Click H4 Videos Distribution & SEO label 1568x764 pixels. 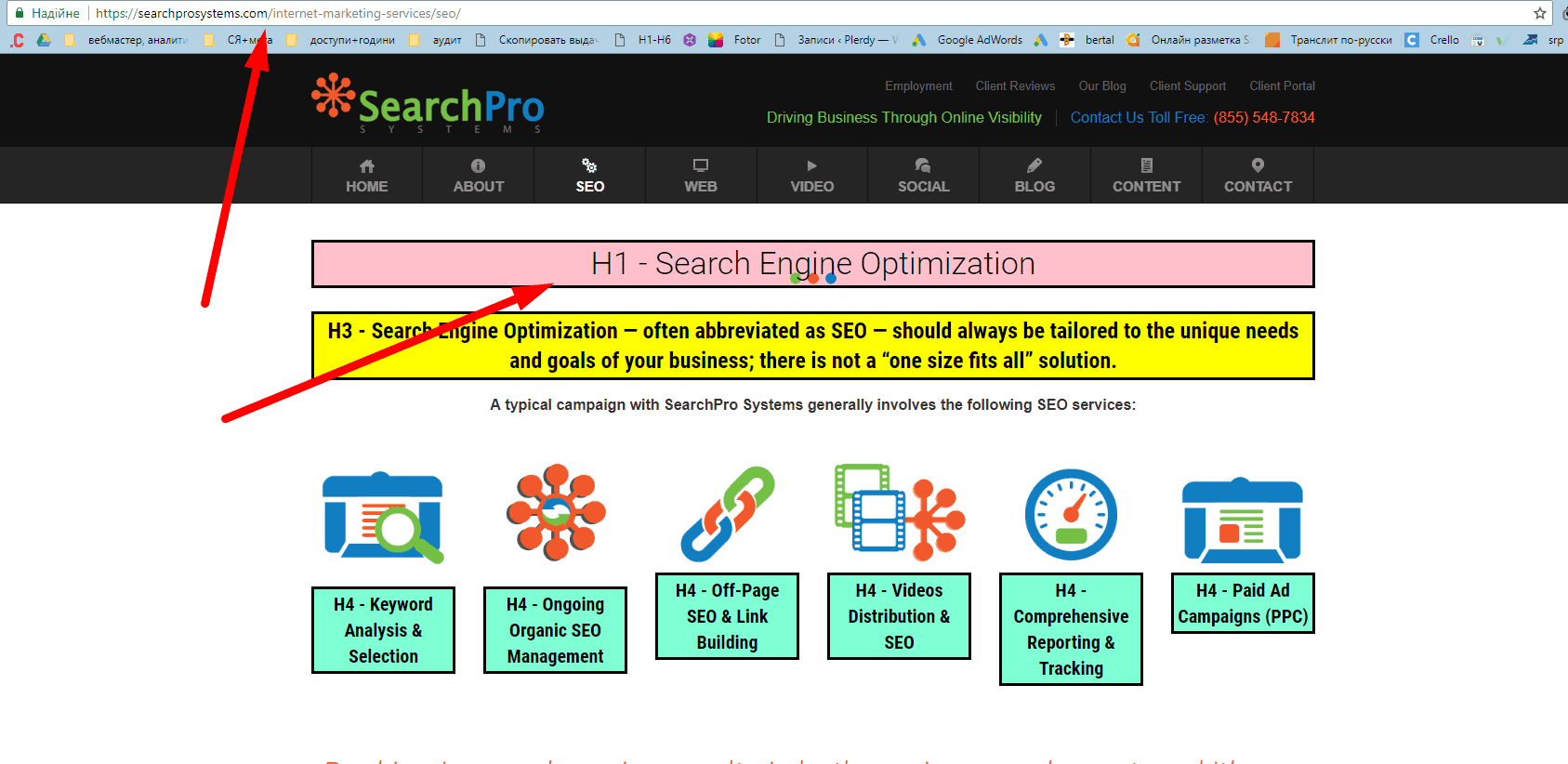tap(899, 616)
